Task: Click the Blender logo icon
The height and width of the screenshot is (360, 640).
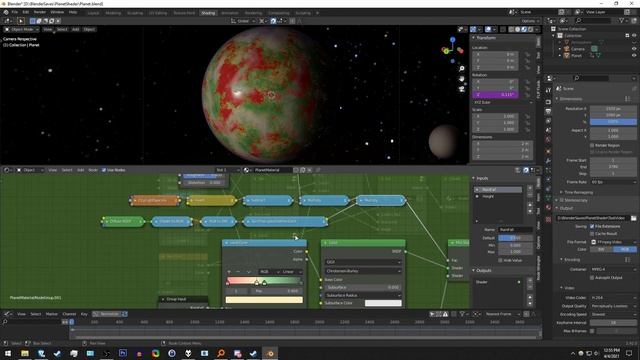Action: 6,12
